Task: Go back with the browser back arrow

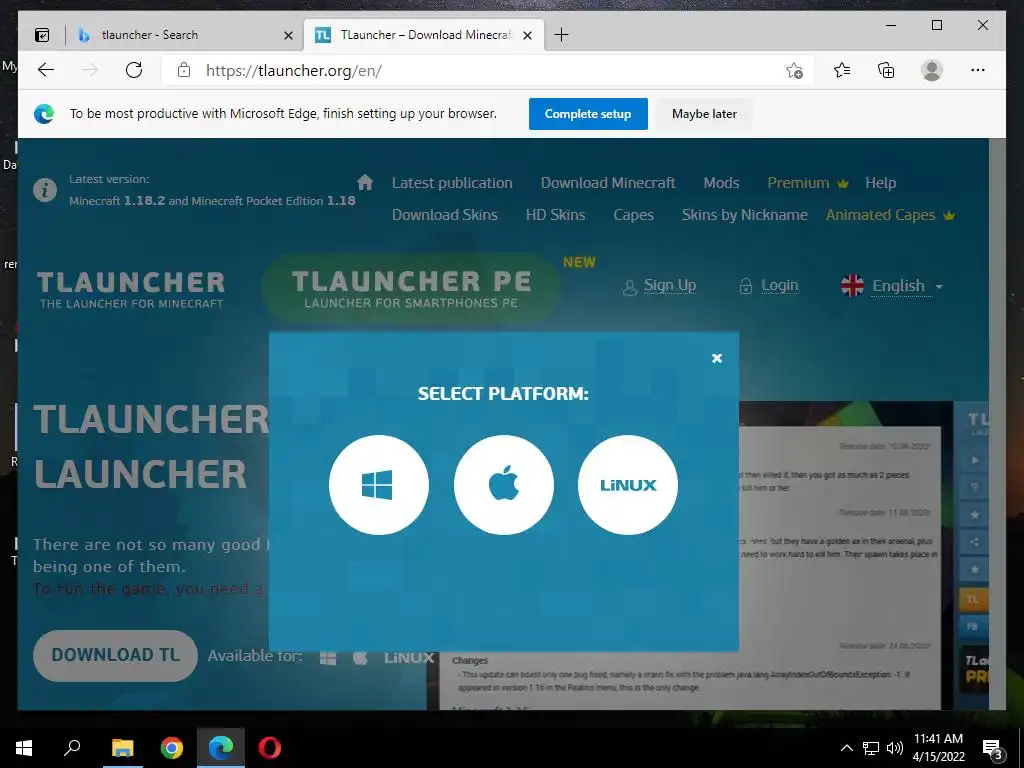Action: click(x=46, y=70)
